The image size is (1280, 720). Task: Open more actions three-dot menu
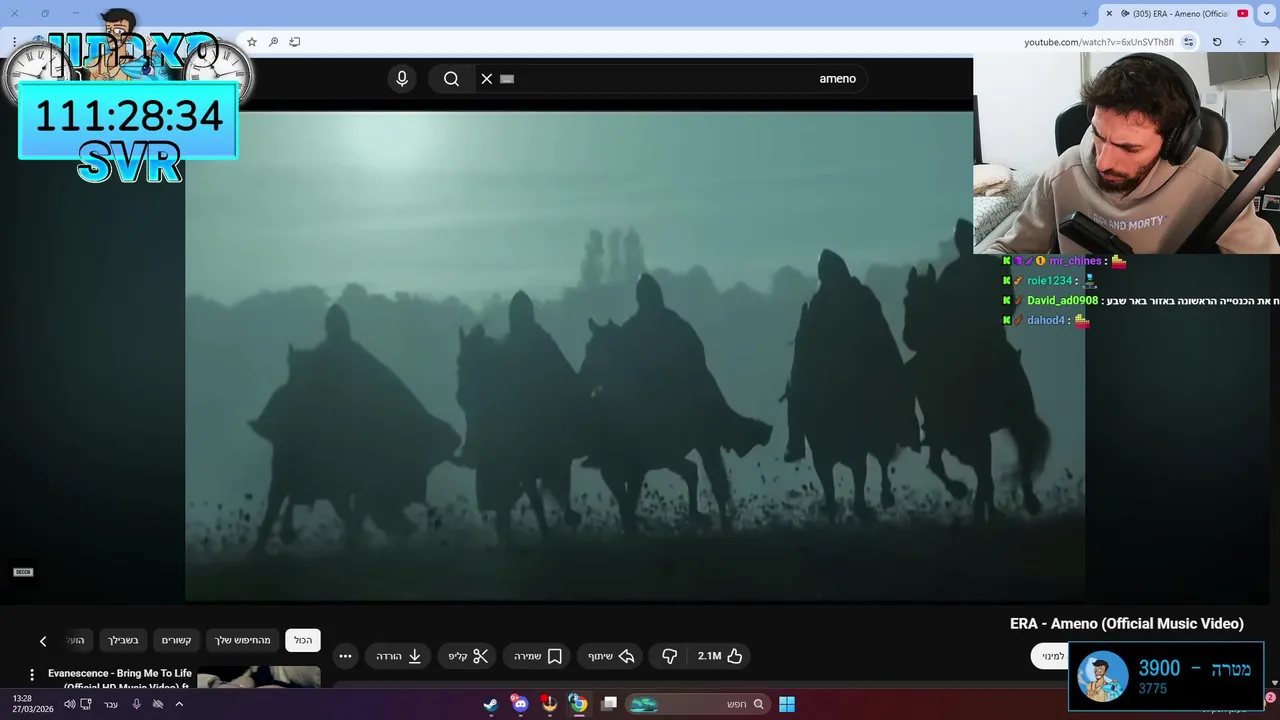345,656
